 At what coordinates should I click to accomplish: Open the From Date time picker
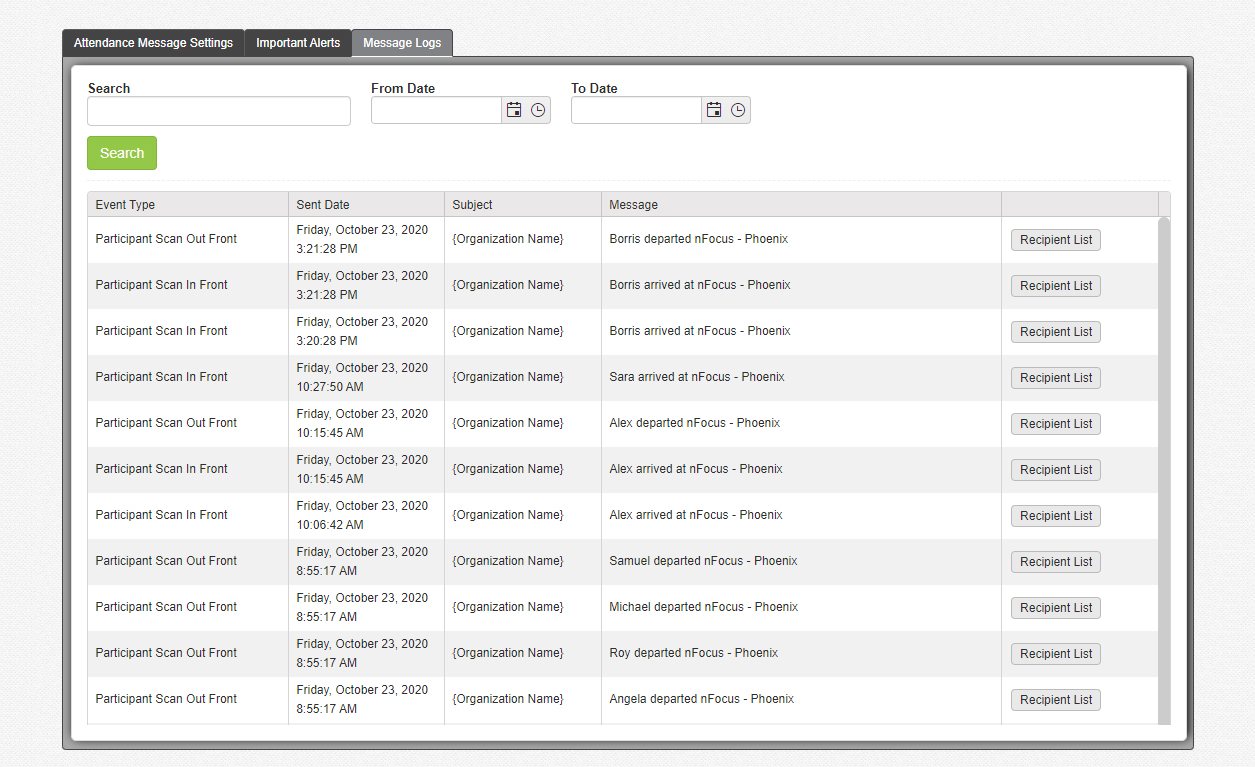(x=538, y=110)
